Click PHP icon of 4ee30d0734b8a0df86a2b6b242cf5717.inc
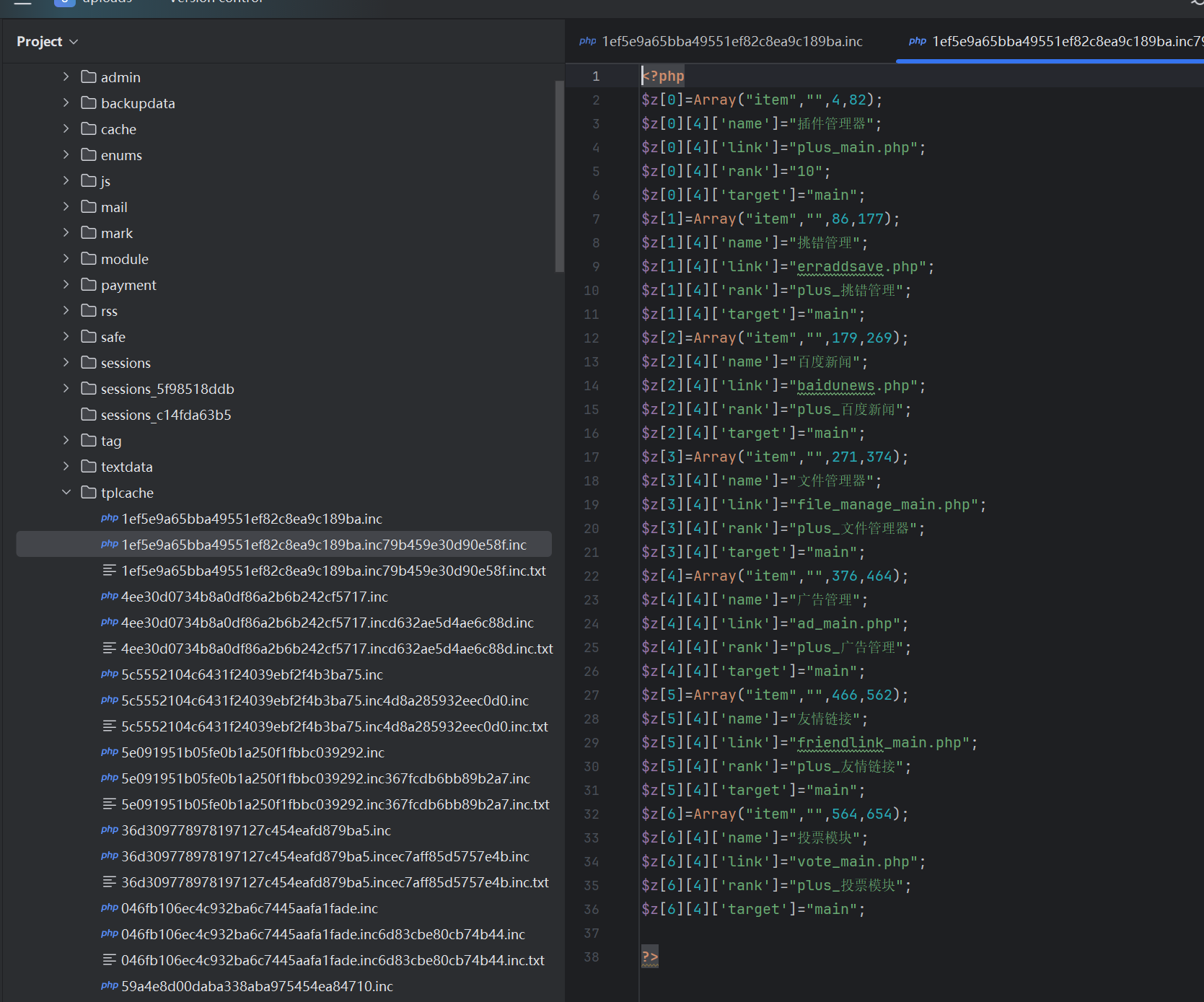This screenshot has width=1204, height=1002. tap(110, 596)
